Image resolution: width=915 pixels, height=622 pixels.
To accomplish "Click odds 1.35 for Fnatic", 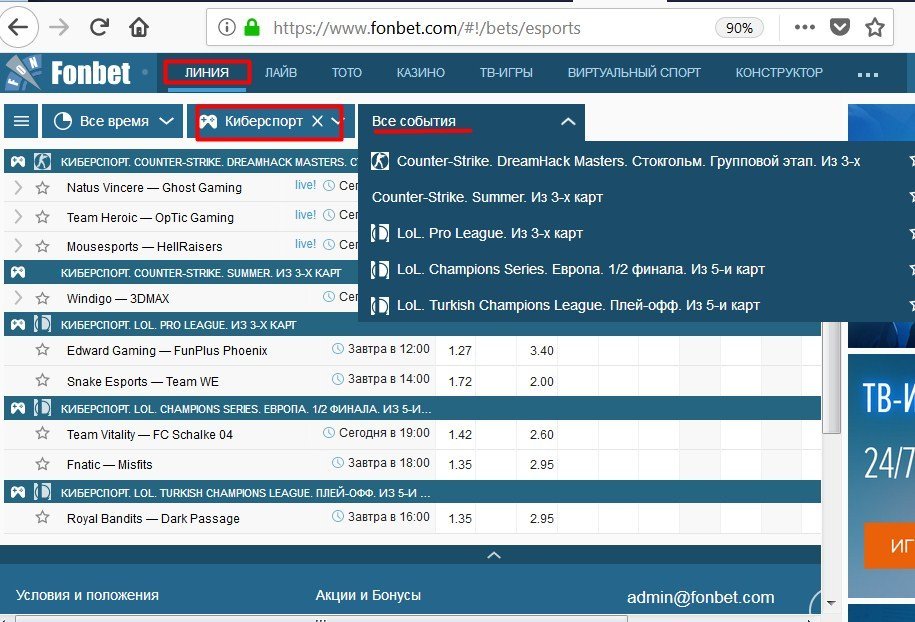I will (x=460, y=465).
